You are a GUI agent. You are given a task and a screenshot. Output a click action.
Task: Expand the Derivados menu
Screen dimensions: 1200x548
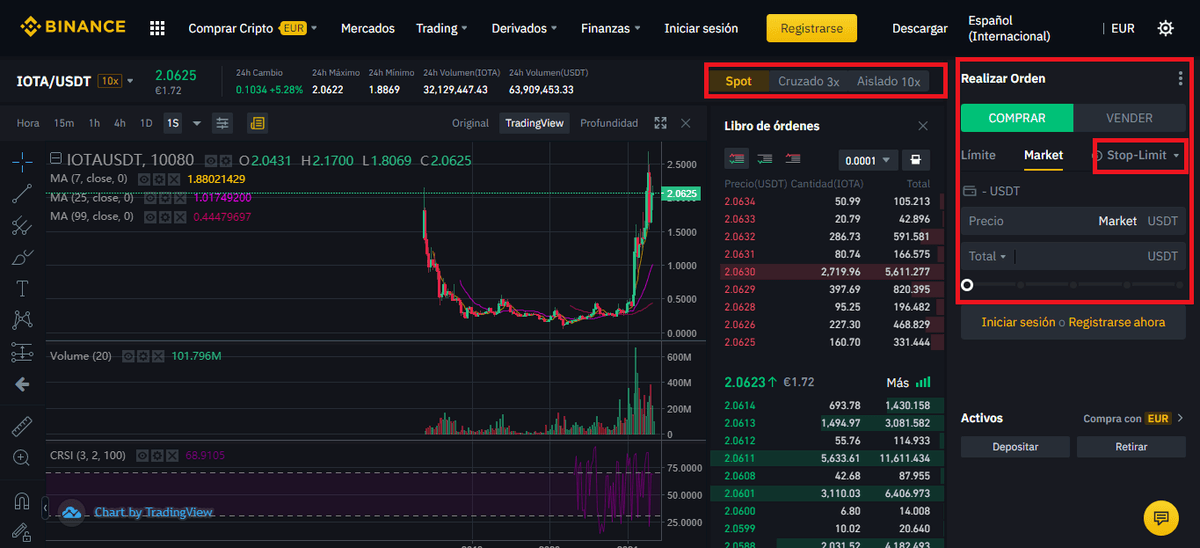pyautogui.click(x=525, y=28)
